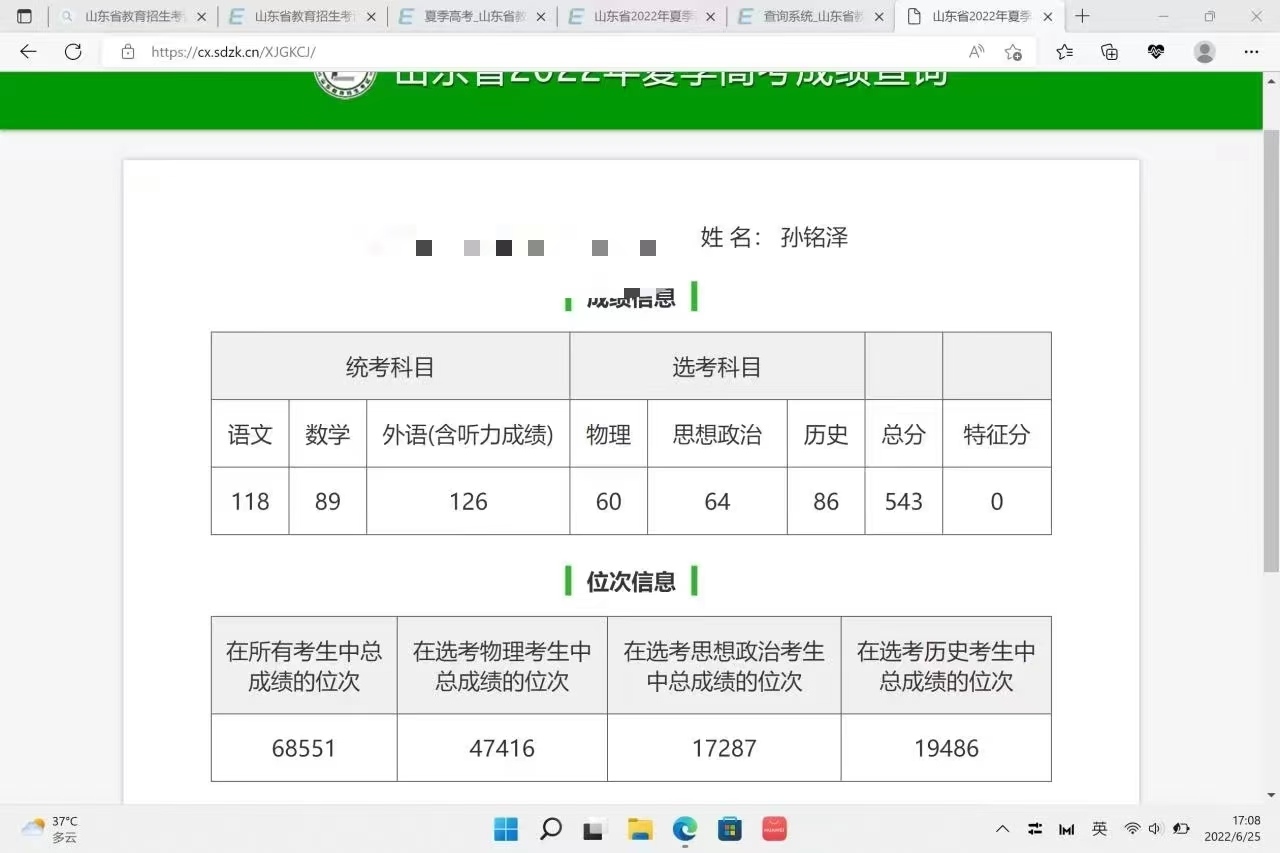Refresh the current page
Screen dimensions: 1280x853
[73, 52]
